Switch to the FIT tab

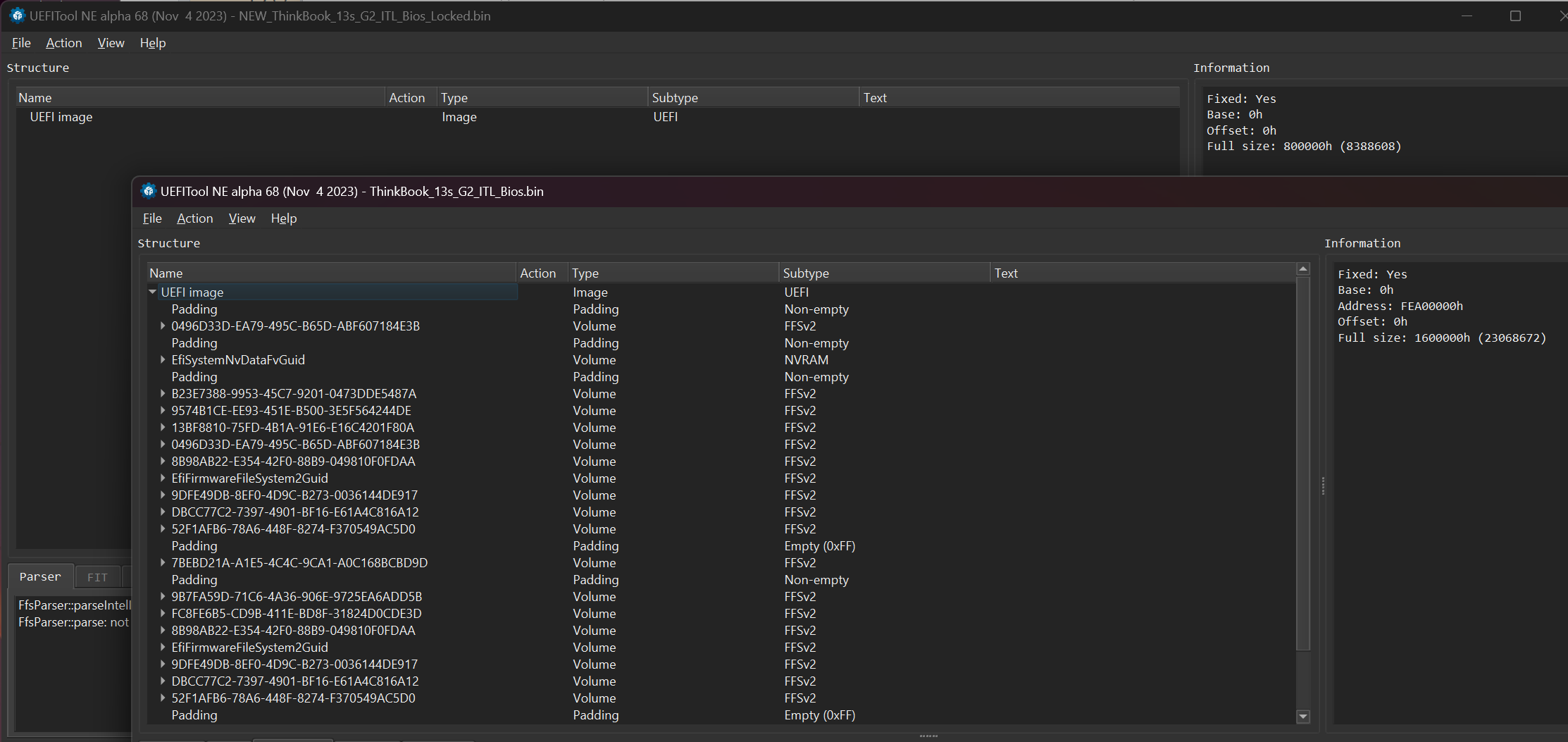(x=97, y=577)
